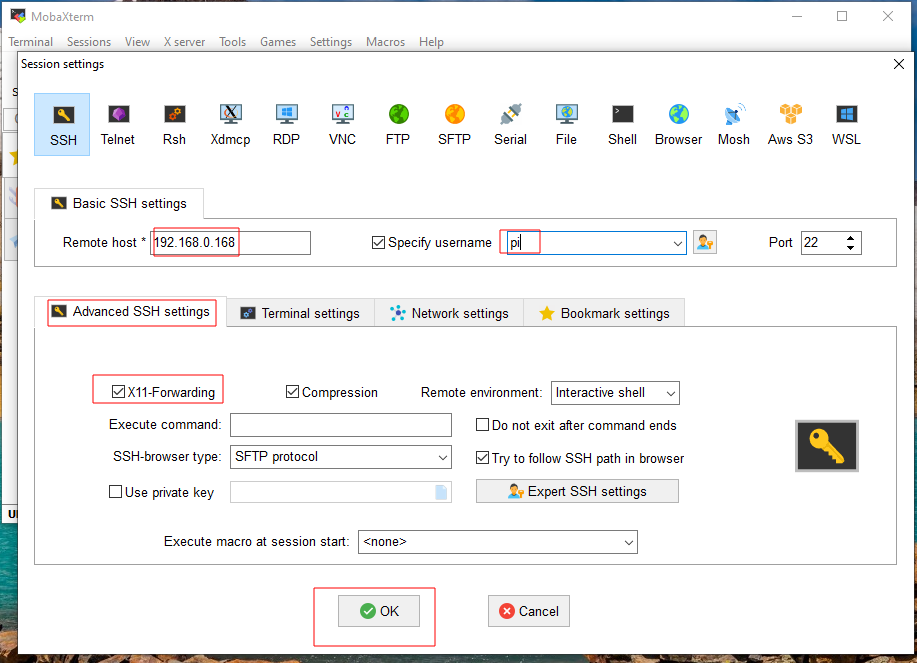Screen dimensions: 917x663
Task: Select the FTP session type
Action: click(x=398, y=125)
